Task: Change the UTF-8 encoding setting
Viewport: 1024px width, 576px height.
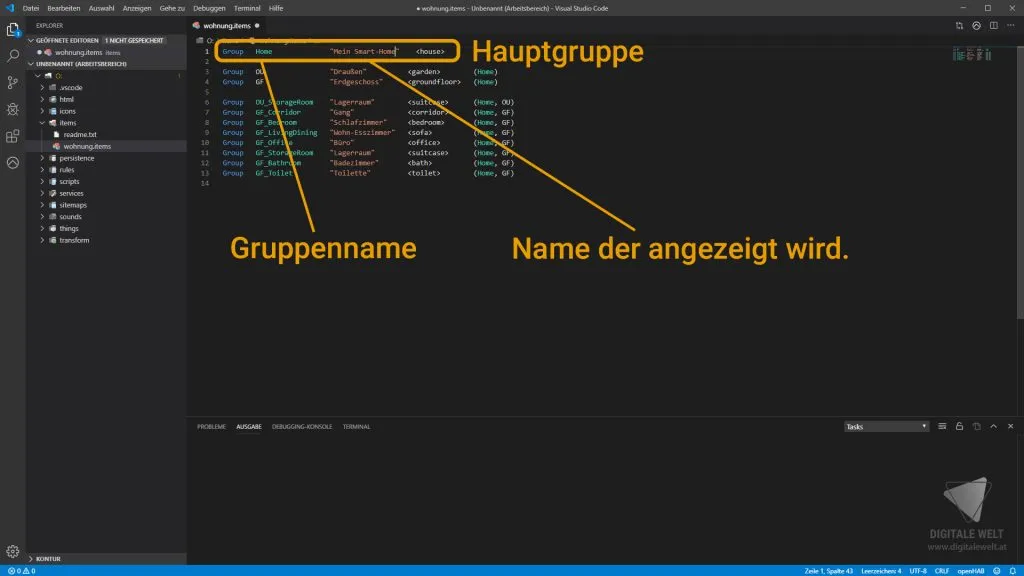Action: click(918, 571)
